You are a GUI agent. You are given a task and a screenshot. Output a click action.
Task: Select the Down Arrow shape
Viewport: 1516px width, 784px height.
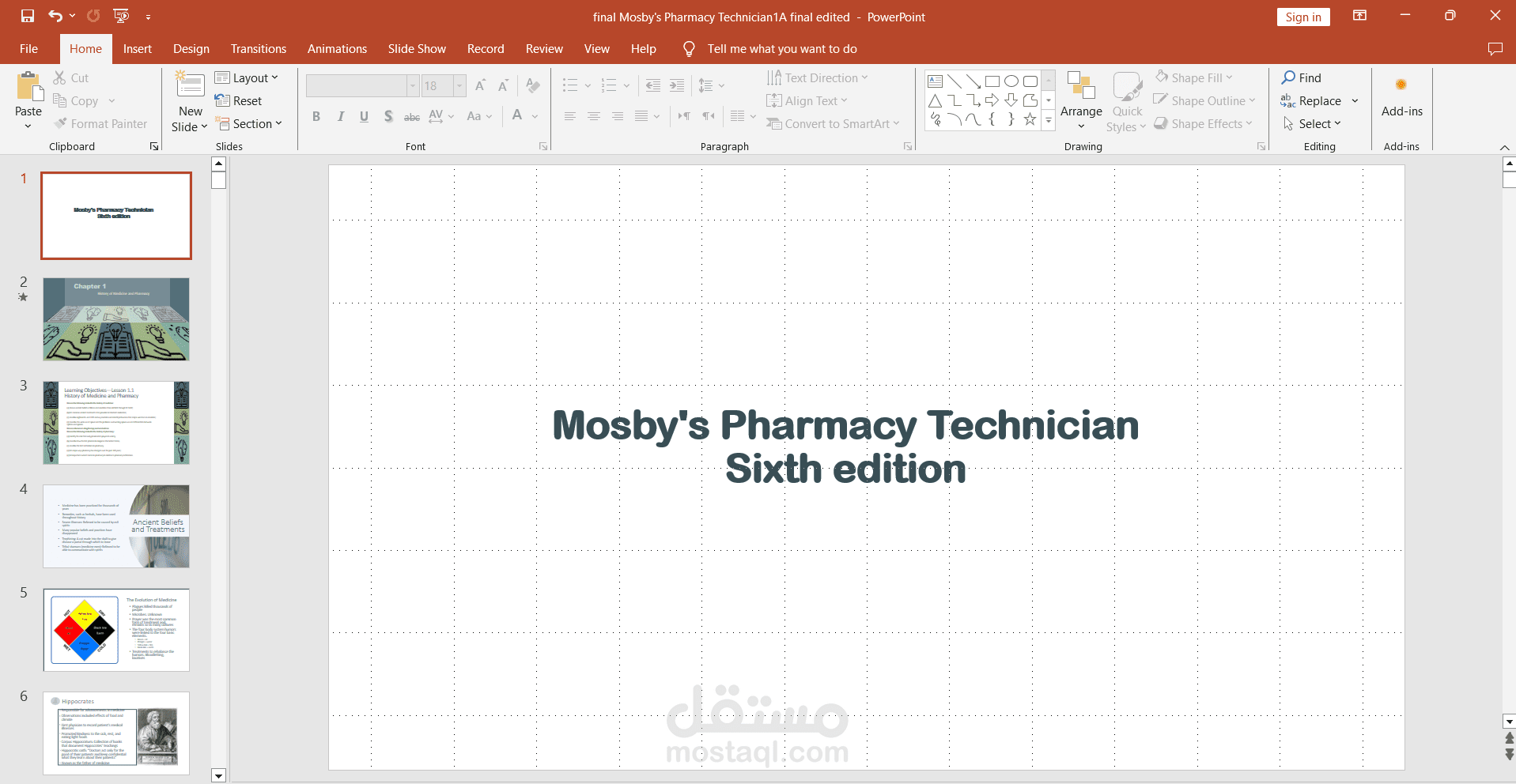[1011, 100]
